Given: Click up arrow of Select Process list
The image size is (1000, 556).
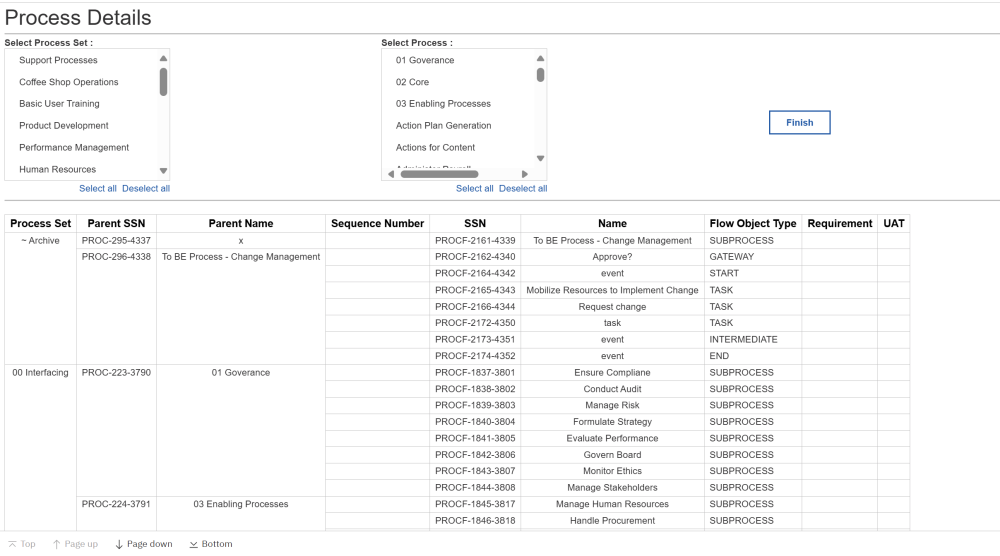Looking at the screenshot, I should (540, 59).
